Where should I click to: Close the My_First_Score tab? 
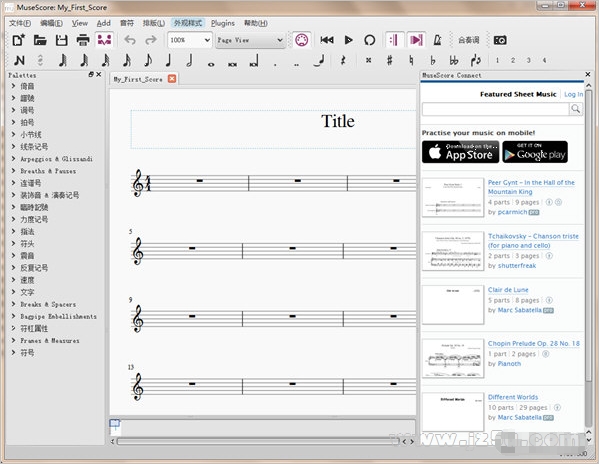(x=172, y=79)
